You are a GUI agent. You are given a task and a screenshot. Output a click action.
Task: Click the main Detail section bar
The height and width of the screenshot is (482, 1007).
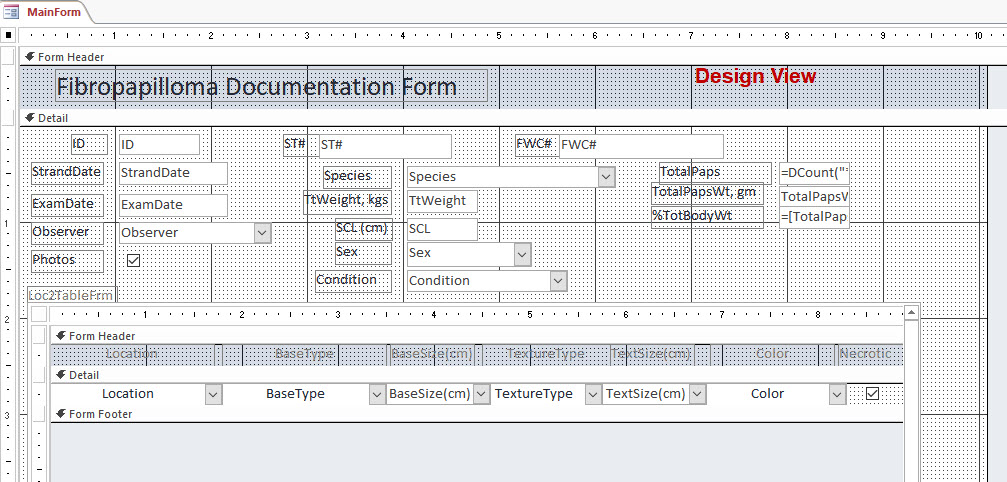pyautogui.click(x=513, y=118)
